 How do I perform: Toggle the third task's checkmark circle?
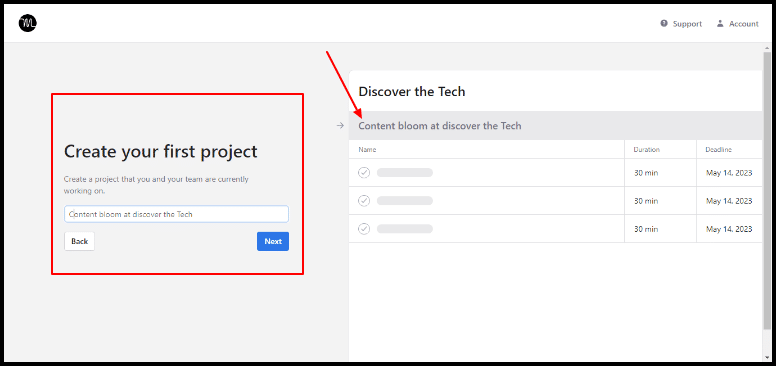364,229
